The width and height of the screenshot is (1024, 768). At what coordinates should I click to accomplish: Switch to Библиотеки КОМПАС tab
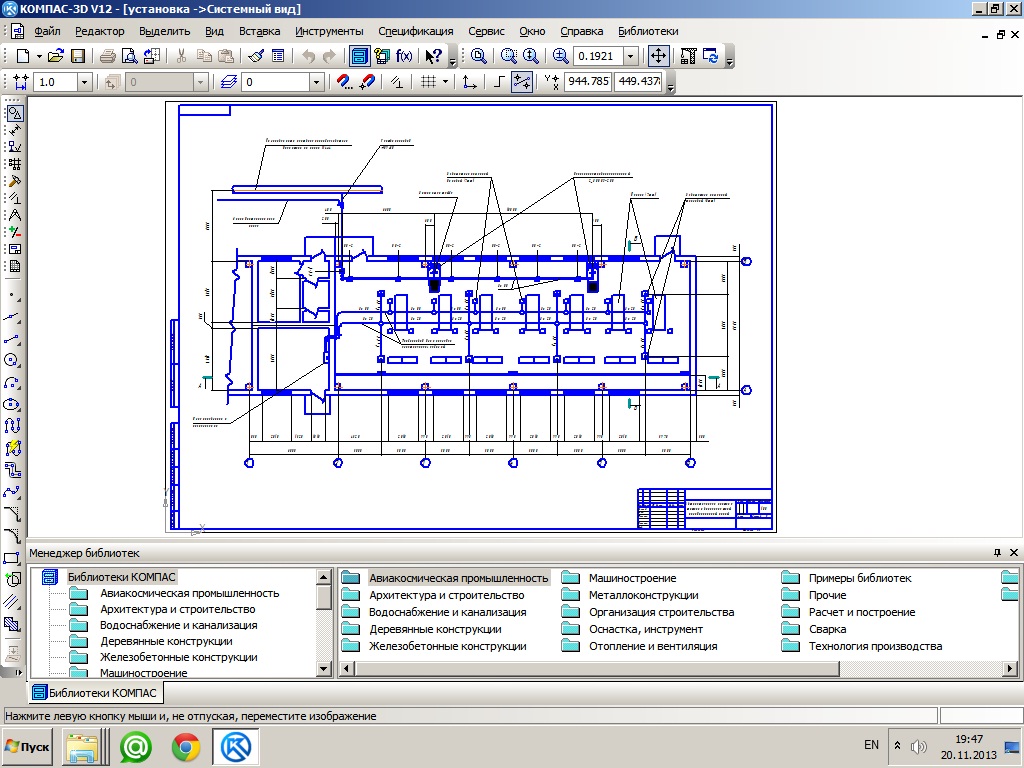coord(95,693)
